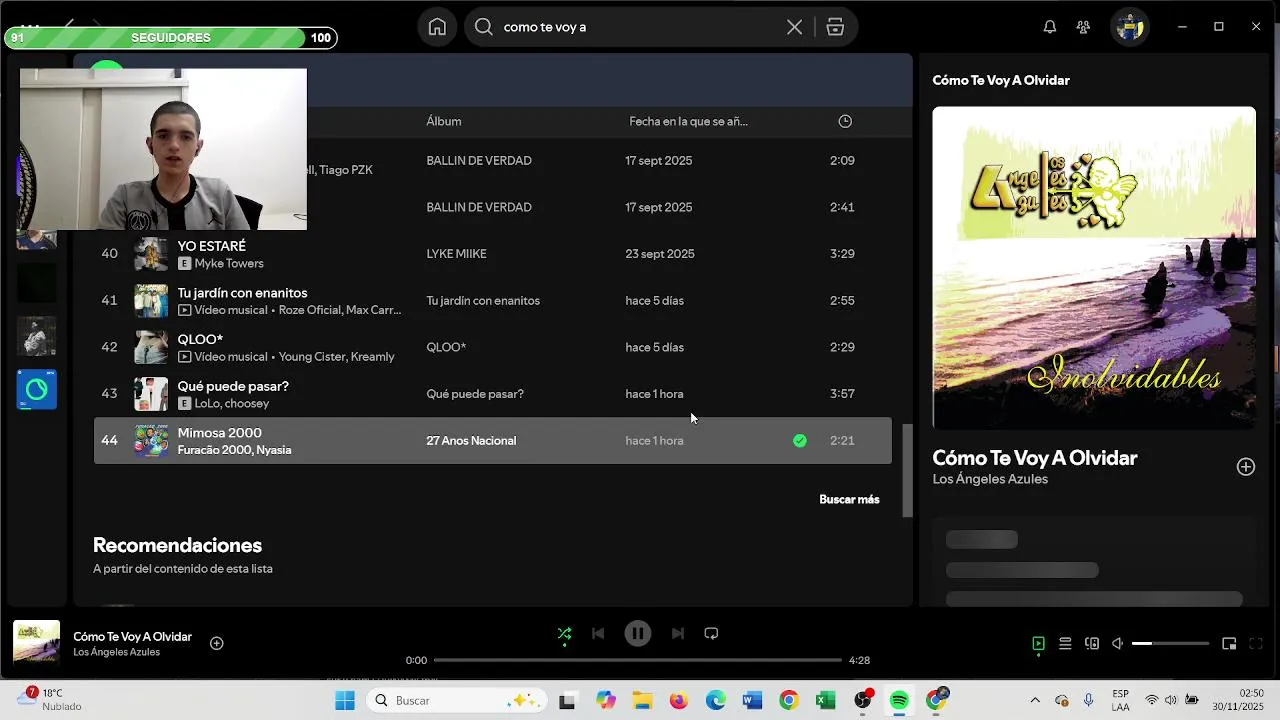
Task: Click the magnifier icon inside the search bar
Action: [483, 27]
